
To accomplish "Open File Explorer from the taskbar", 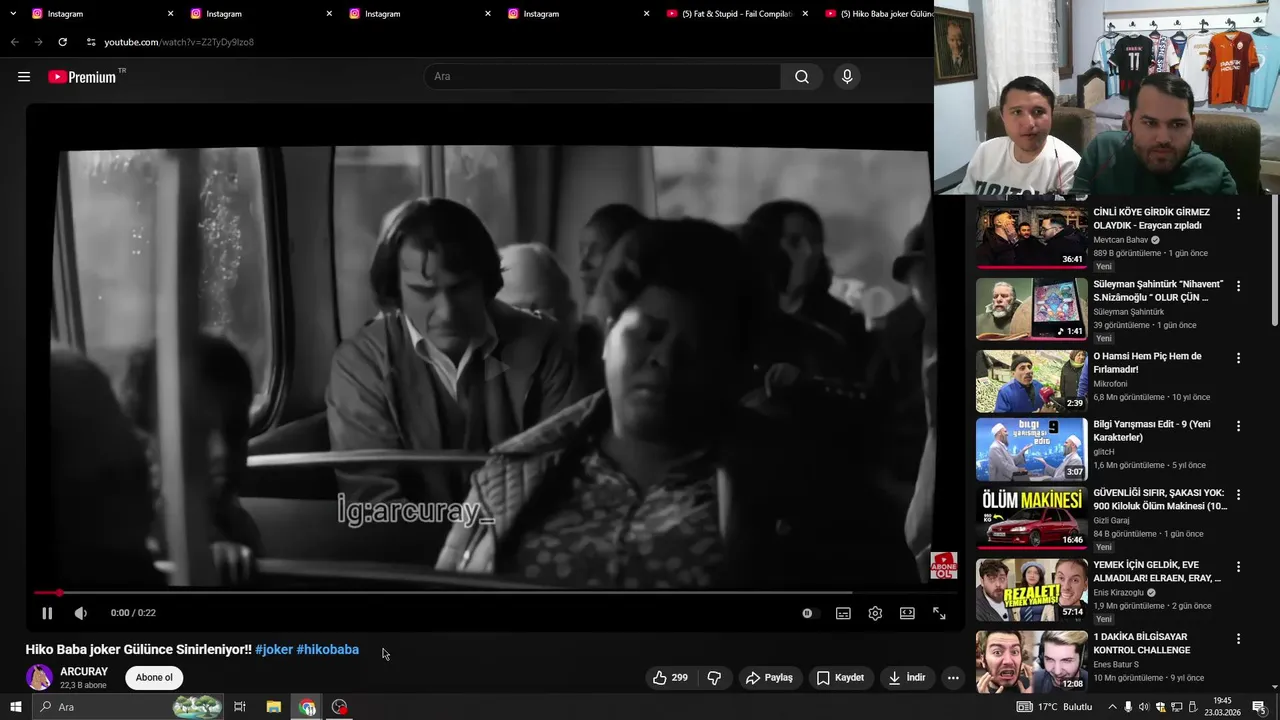I will (273, 707).
